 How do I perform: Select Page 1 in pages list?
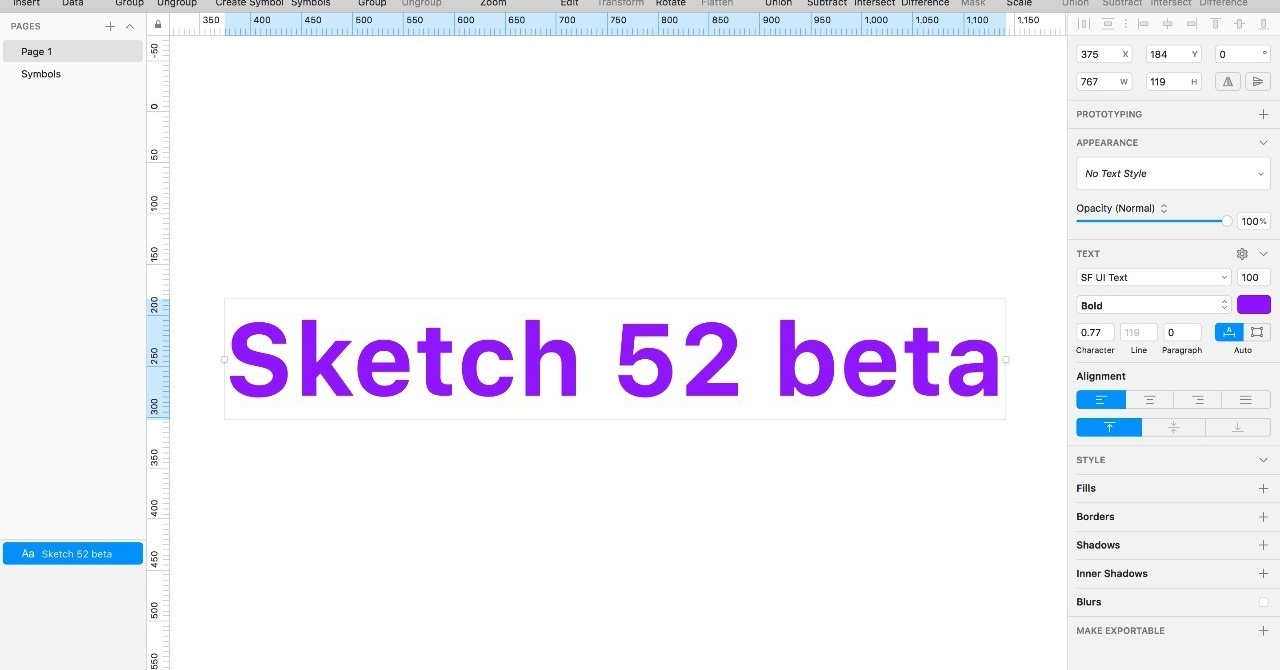73,52
